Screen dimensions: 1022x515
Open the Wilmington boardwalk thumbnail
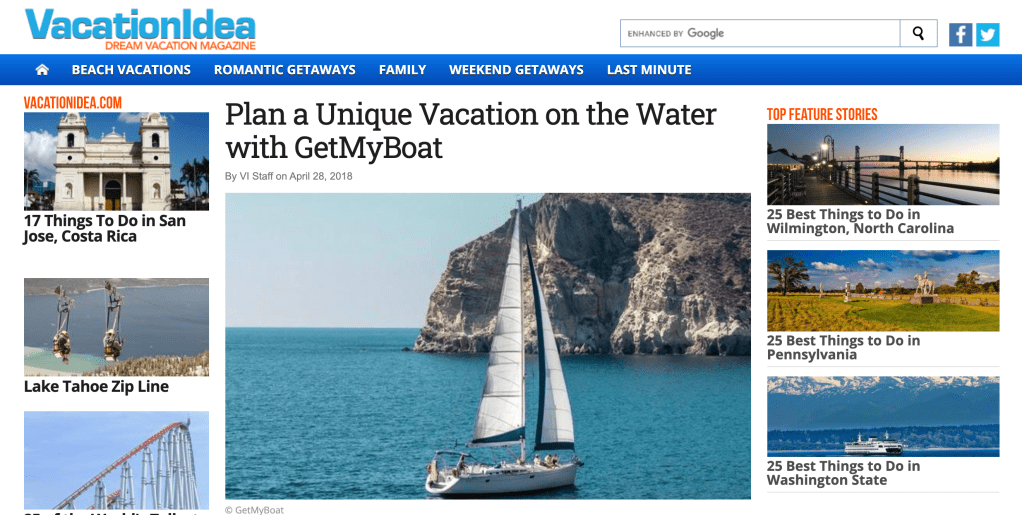pyautogui.click(x=882, y=165)
